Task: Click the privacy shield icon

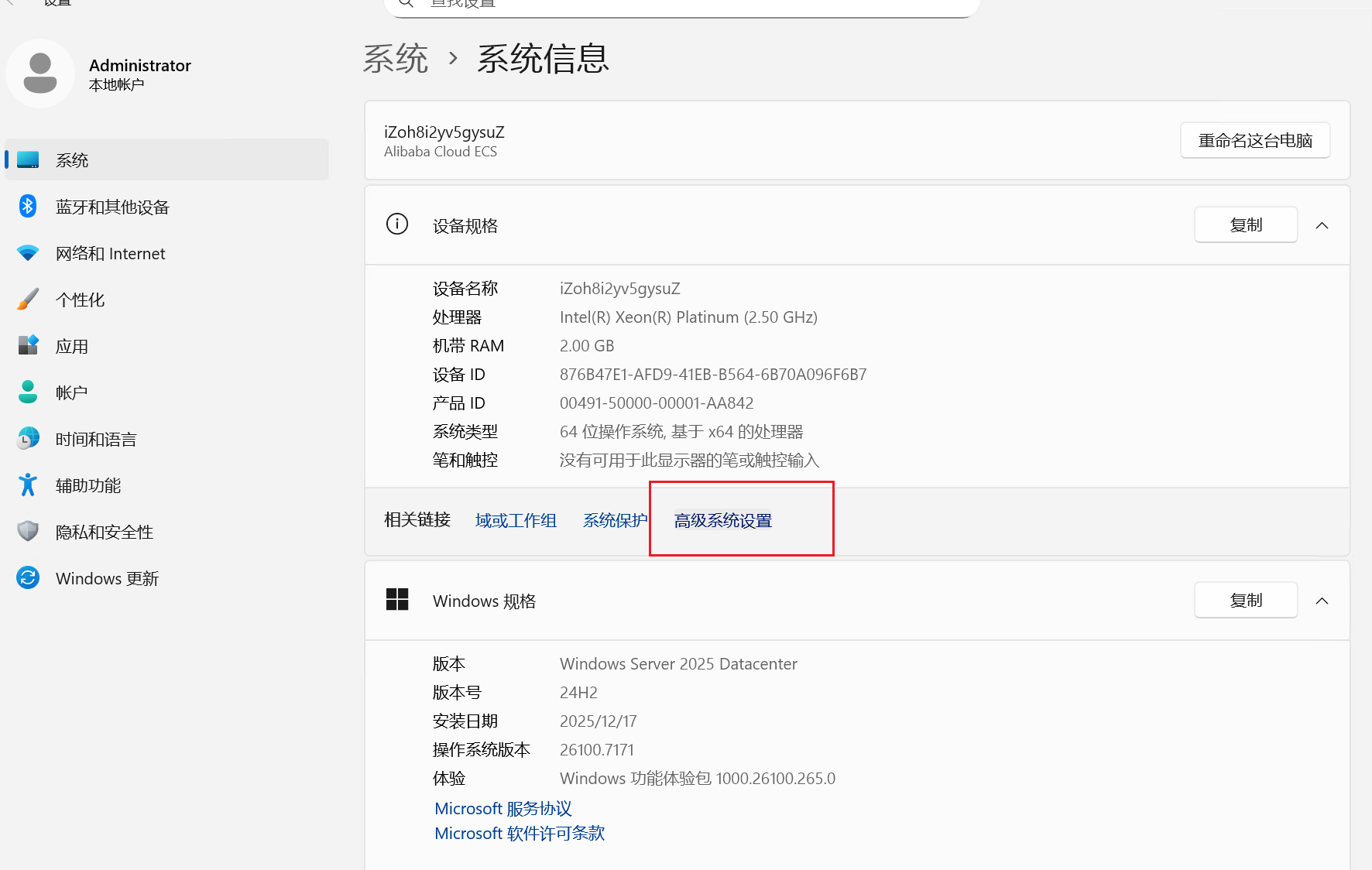Action: 28,531
